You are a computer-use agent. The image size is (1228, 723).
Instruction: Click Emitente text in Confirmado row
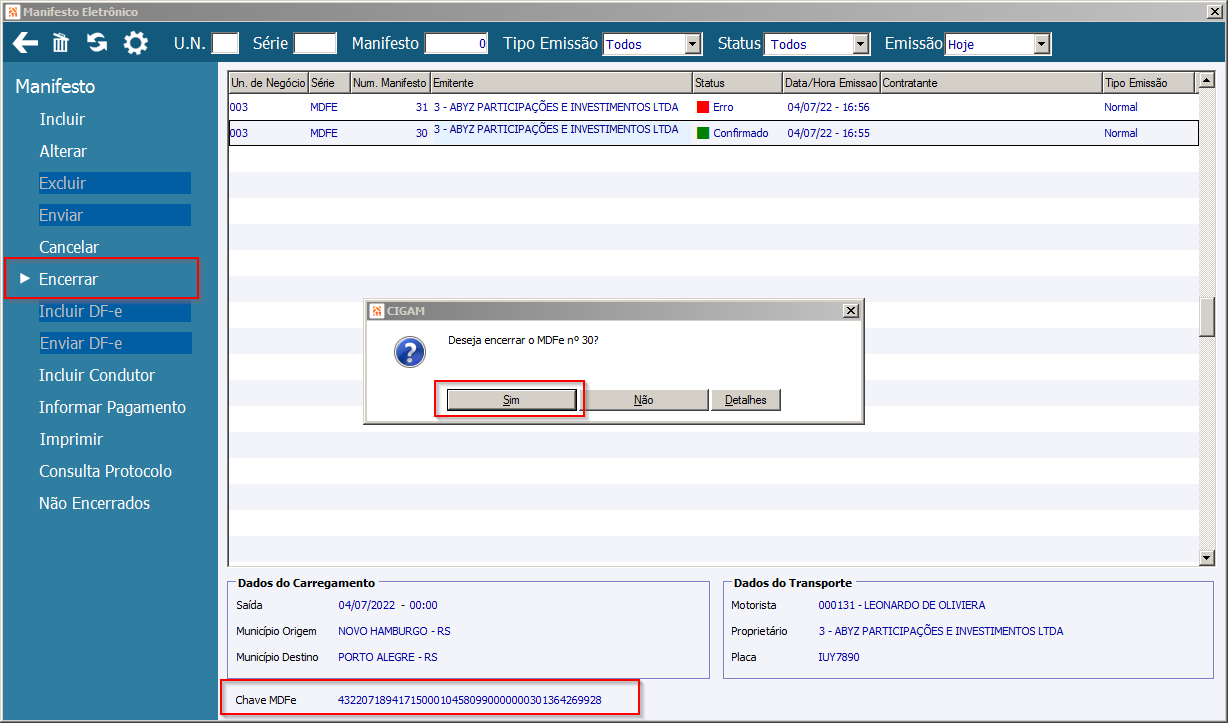coord(556,130)
